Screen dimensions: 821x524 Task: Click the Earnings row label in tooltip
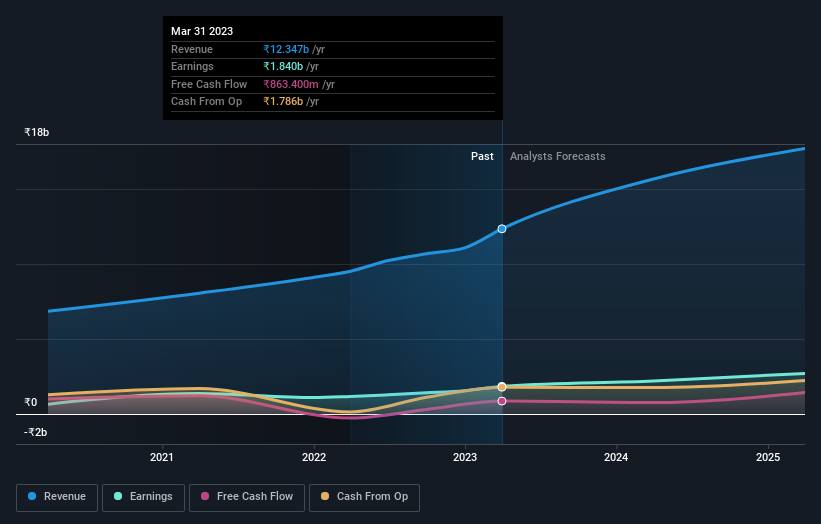(192, 66)
